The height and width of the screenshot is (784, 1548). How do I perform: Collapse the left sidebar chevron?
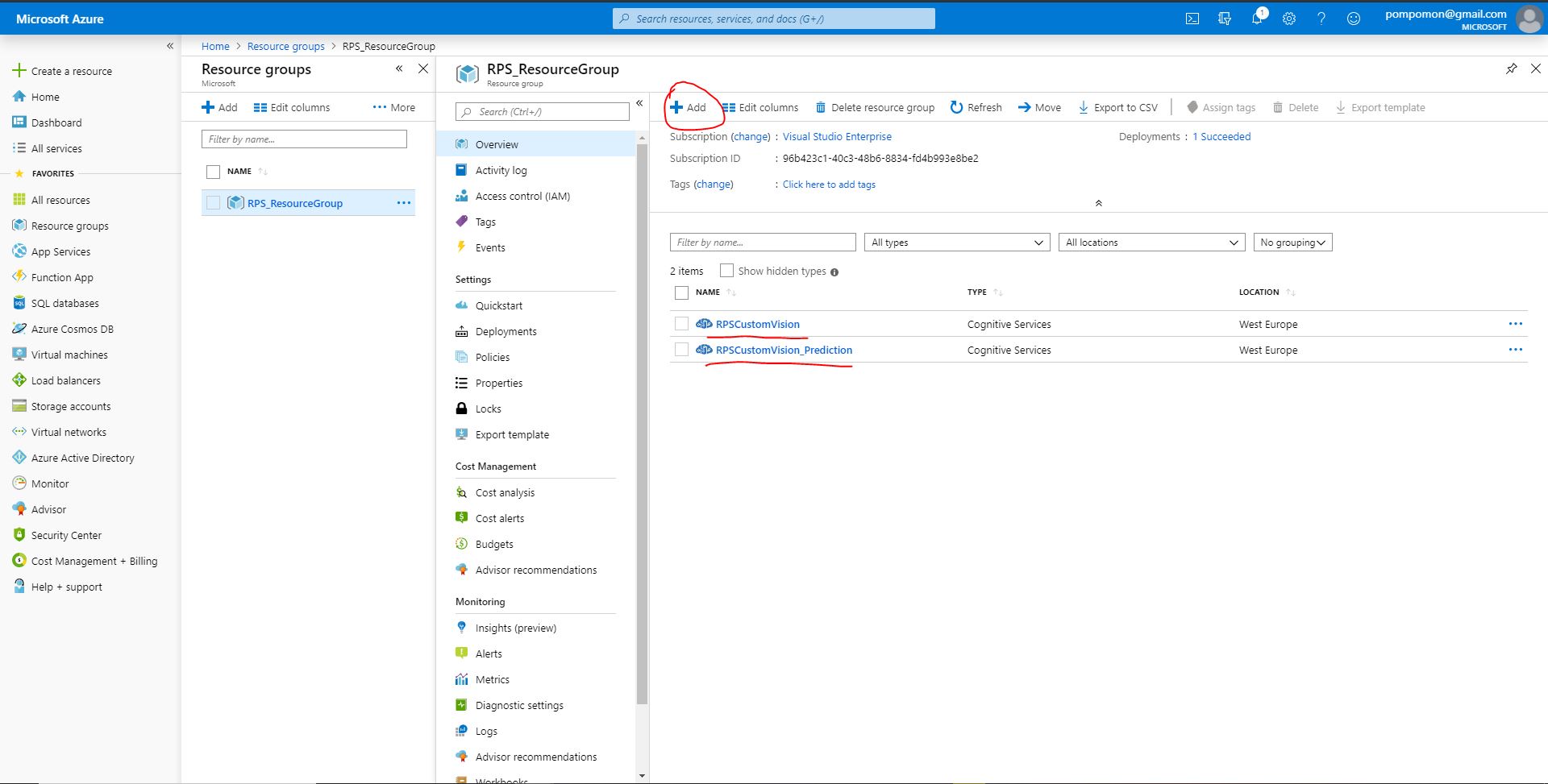coord(170,46)
